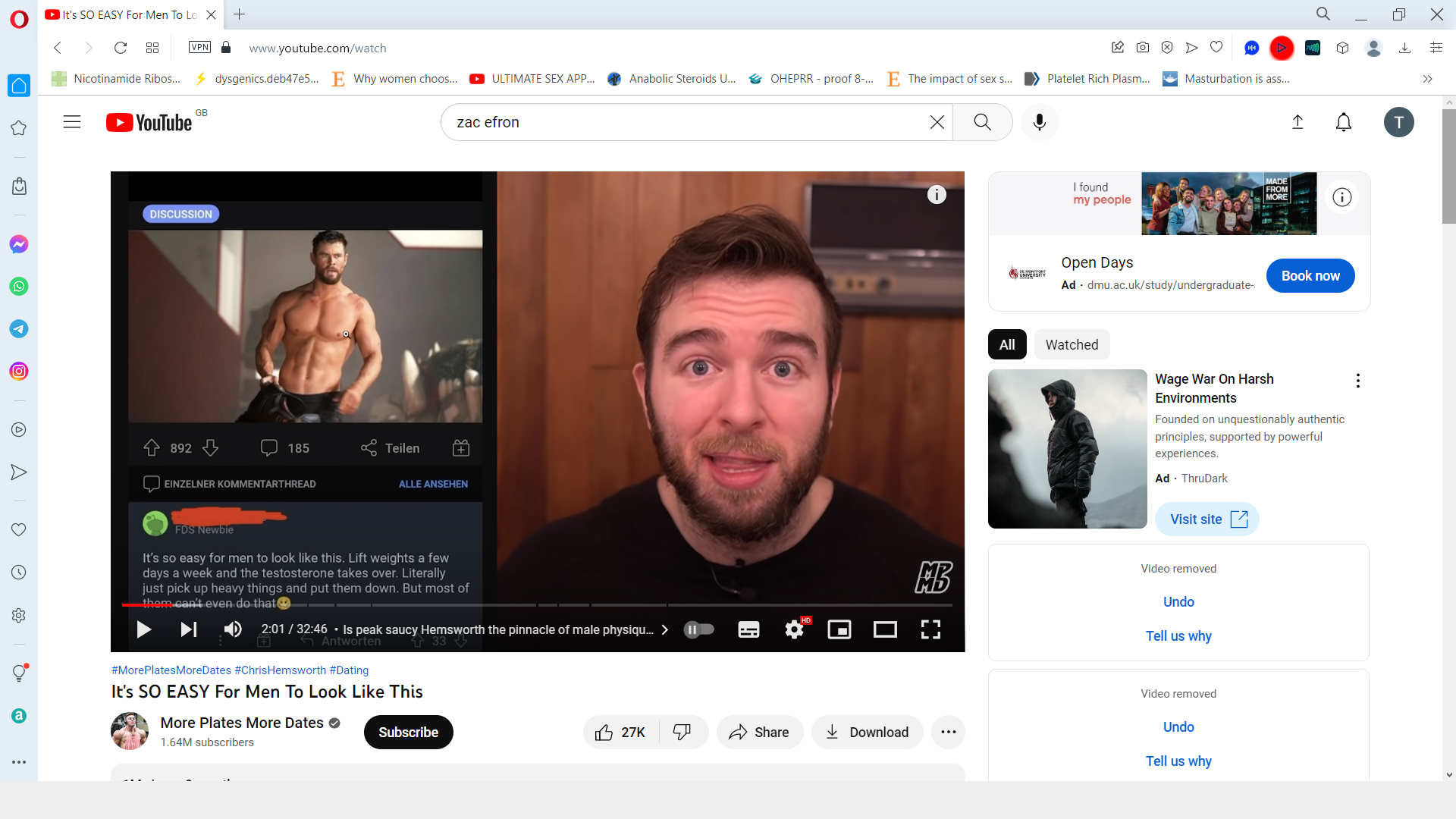This screenshot has width=1456, height=819.
Task: Open the Anabolic Steroids bookmark
Action: [x=672, y=79]
